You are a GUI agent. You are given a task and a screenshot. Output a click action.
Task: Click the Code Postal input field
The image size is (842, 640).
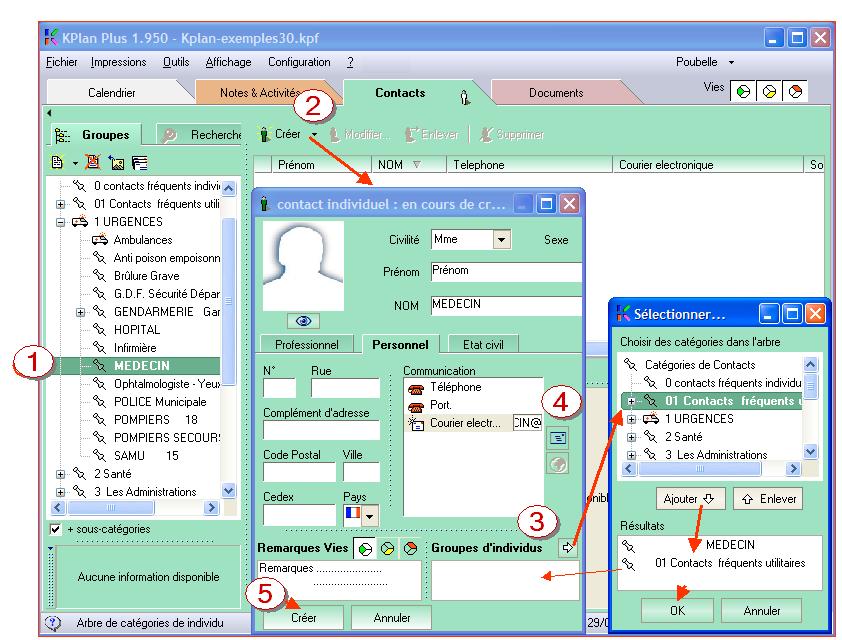[x=299, y=472]
